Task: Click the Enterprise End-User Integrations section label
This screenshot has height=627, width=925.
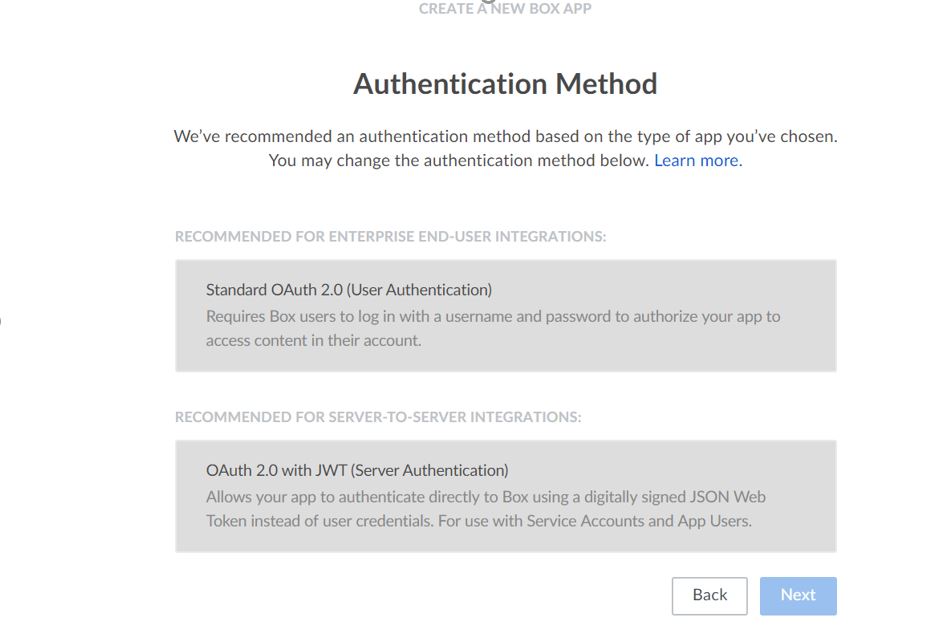Action: tap(390, 237)
